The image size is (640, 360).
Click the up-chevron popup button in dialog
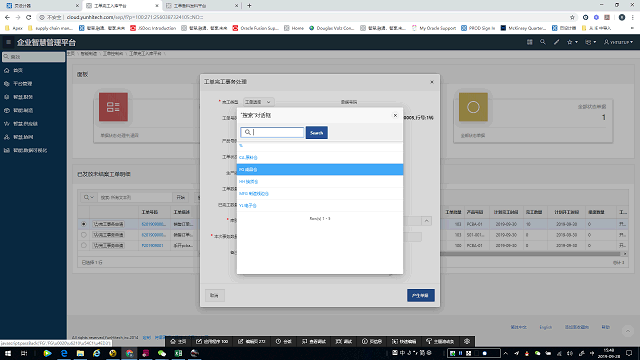pos(427,221)
